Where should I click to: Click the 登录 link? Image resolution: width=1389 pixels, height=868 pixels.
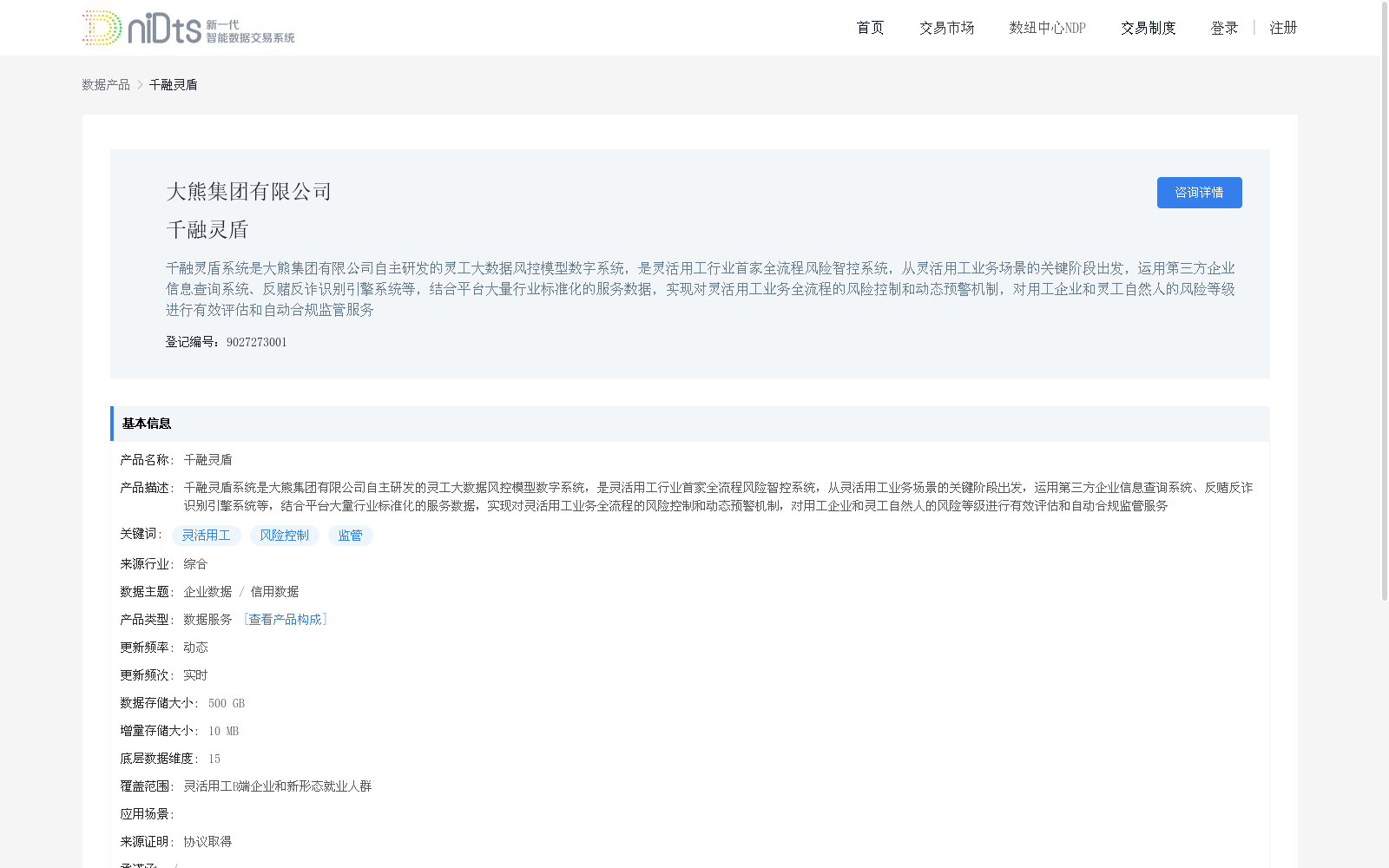(x=1224, y=28)
